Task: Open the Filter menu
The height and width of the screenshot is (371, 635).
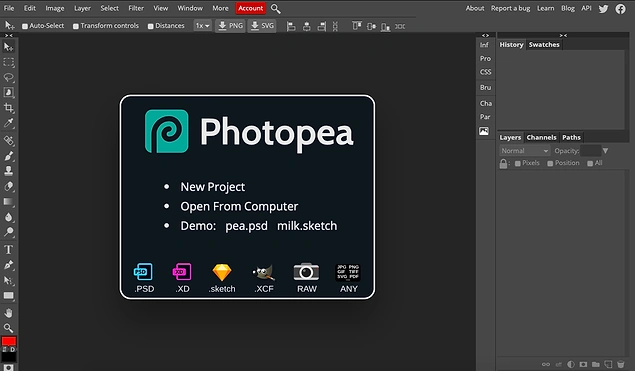Action: coord(136,8)
